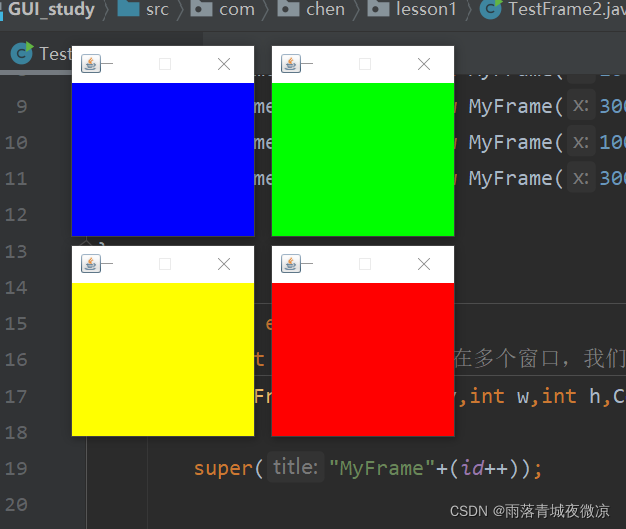Image resolution: width=626 pixels, height=529 pixels.
Task: Minimize the blue window
Action: (107, 63)
